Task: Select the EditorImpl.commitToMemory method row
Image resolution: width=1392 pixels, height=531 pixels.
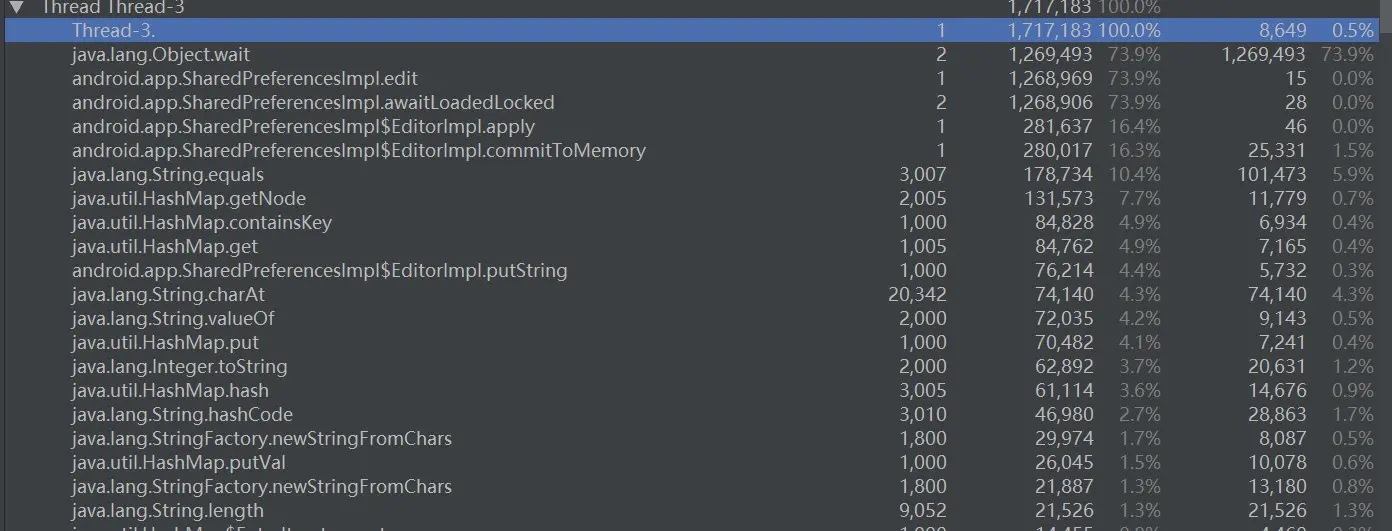Action: (696, 150)
